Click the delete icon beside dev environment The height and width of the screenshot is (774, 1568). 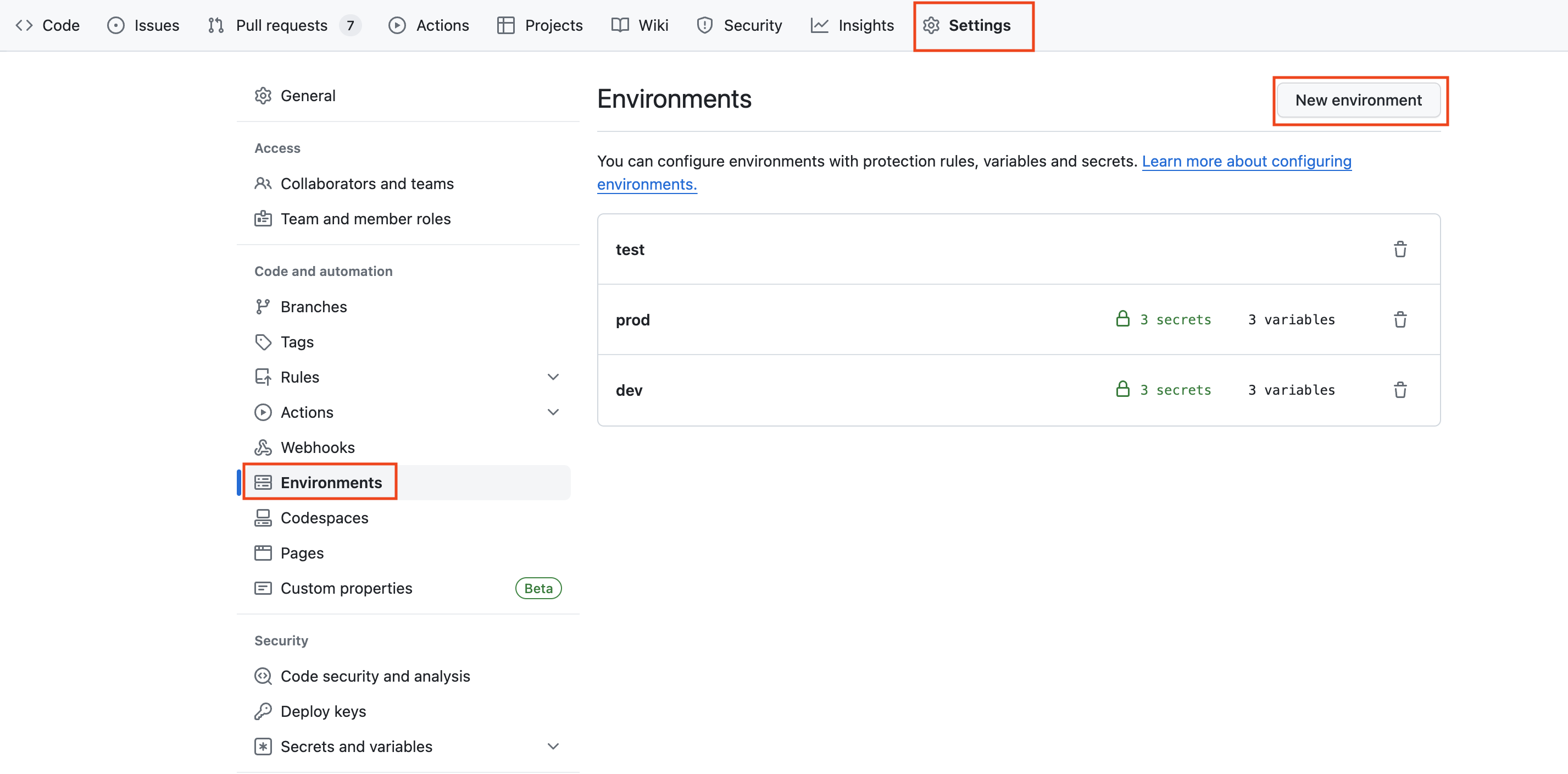(1400, 390)
